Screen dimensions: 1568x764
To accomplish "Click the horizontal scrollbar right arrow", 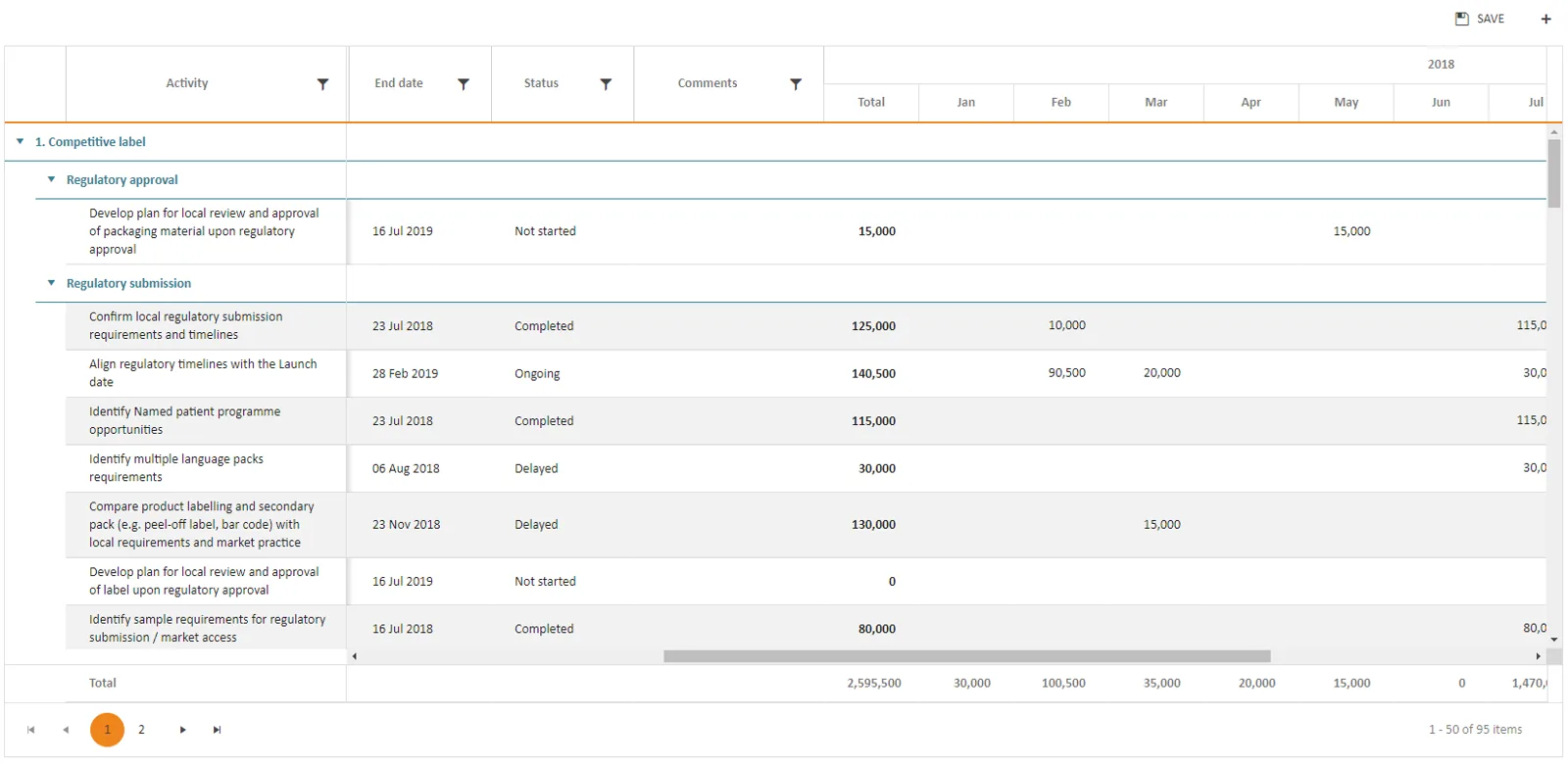I will [1538, 656].
